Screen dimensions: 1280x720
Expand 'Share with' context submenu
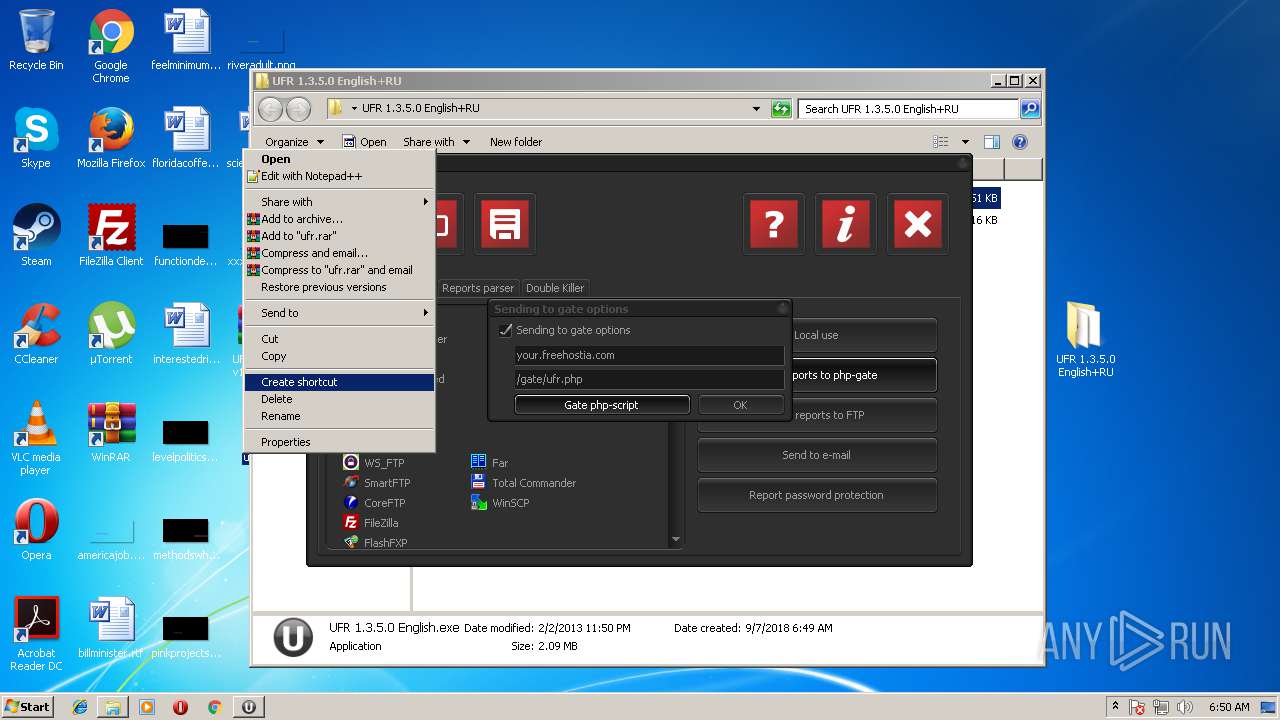point(339,202)
